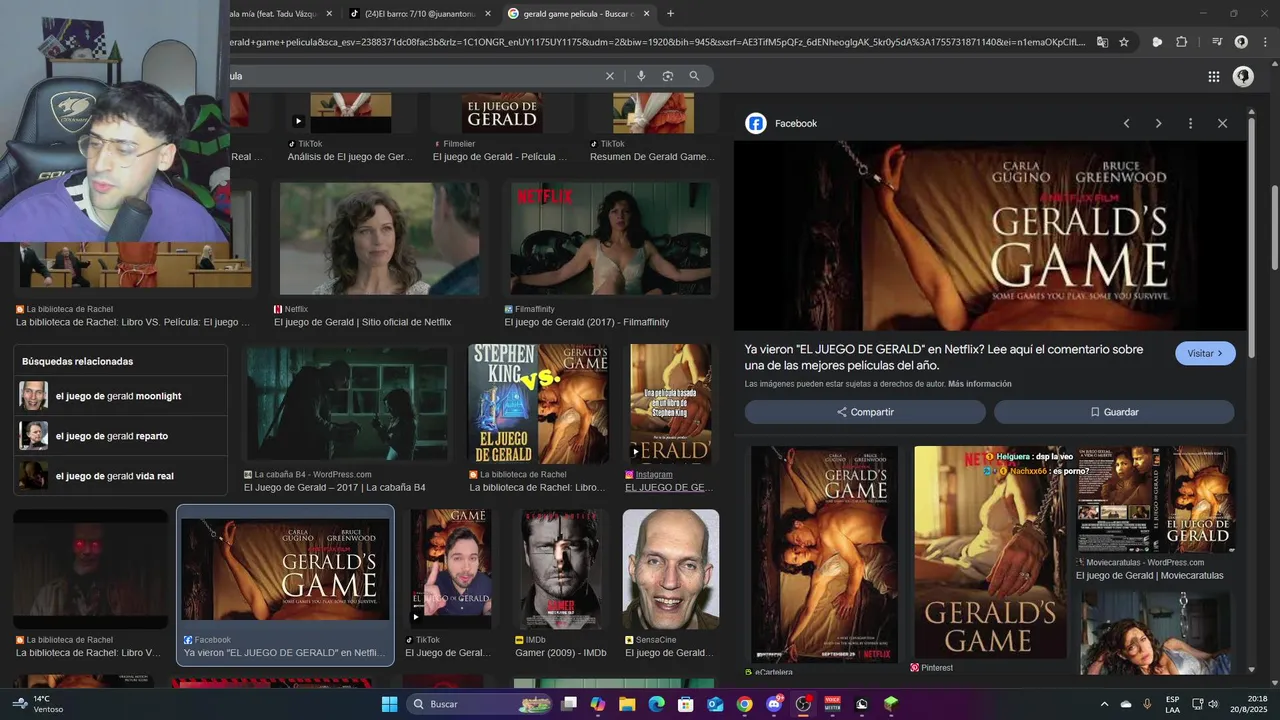The height and width of the screenshot is (720, 1280).
Task: Open TikTok 'El Juego de Geral...' video thumbnail
Action: pos(450,569)
